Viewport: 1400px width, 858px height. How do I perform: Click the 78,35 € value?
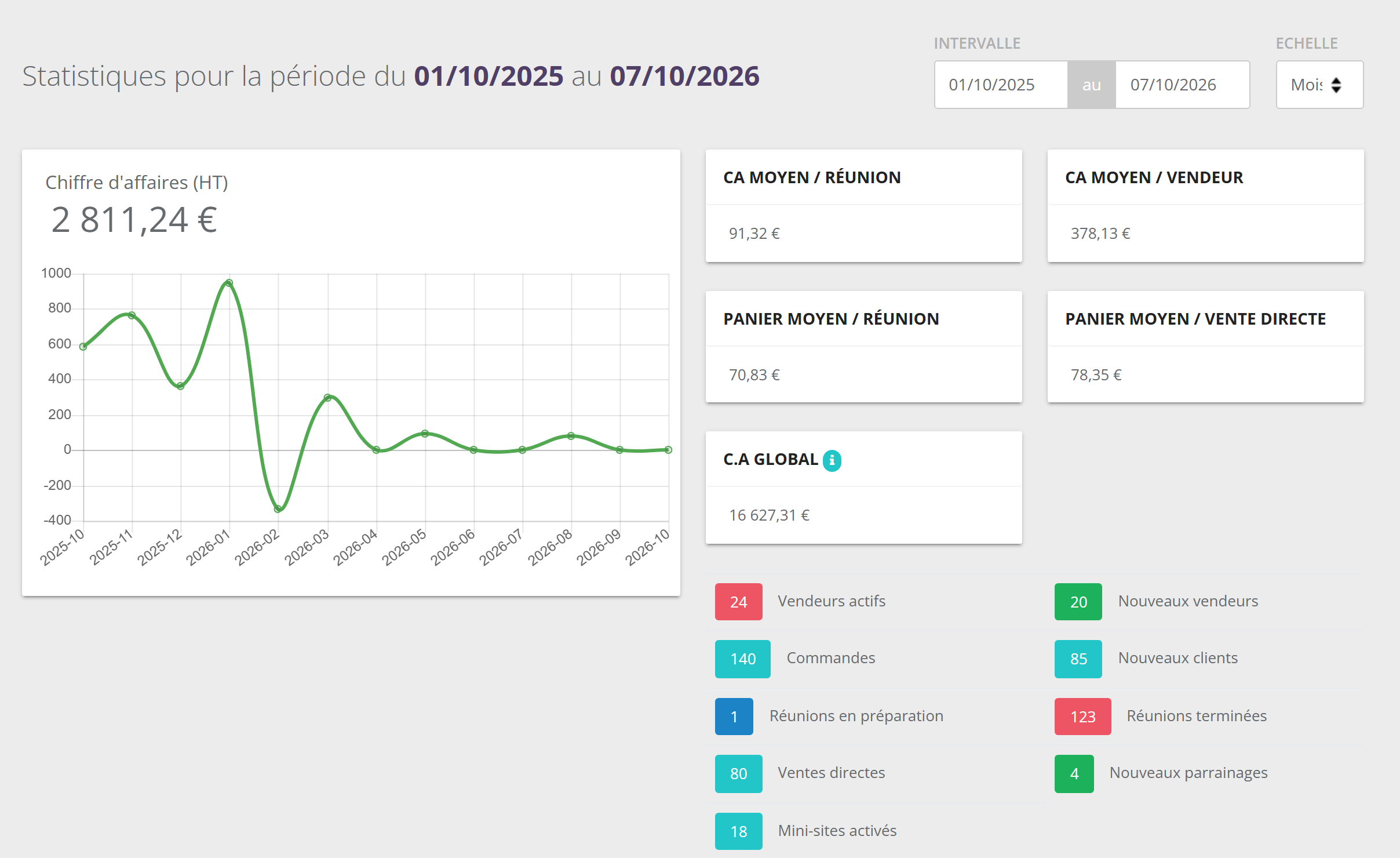[1096, 375]
